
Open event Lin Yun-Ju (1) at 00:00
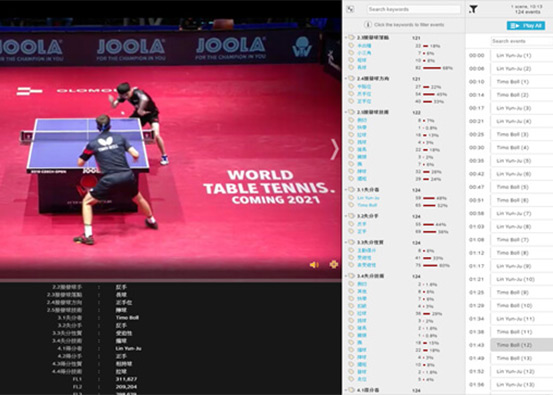coord(522,55)
